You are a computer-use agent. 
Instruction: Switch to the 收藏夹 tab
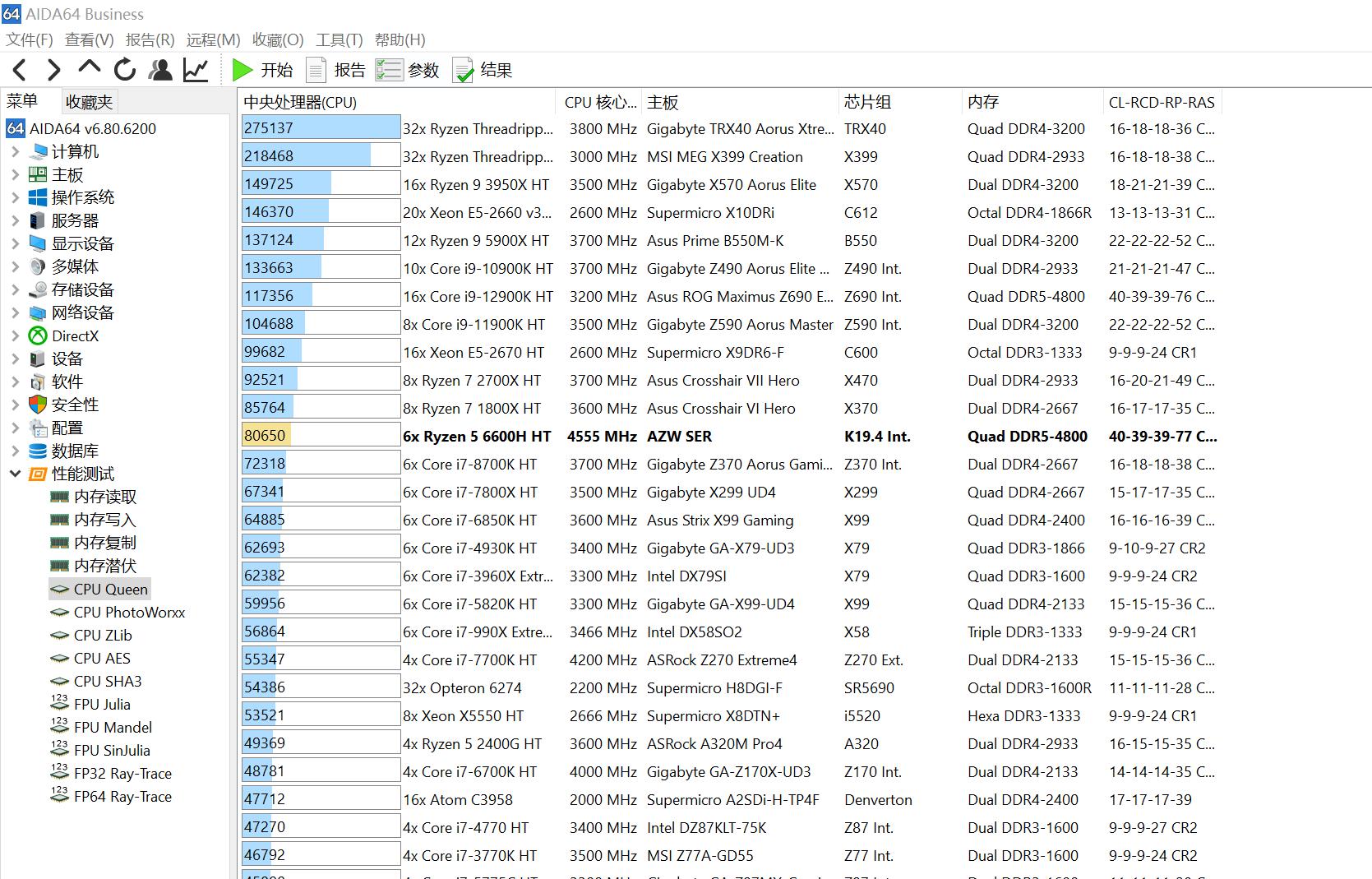click(x=89, y=102)
